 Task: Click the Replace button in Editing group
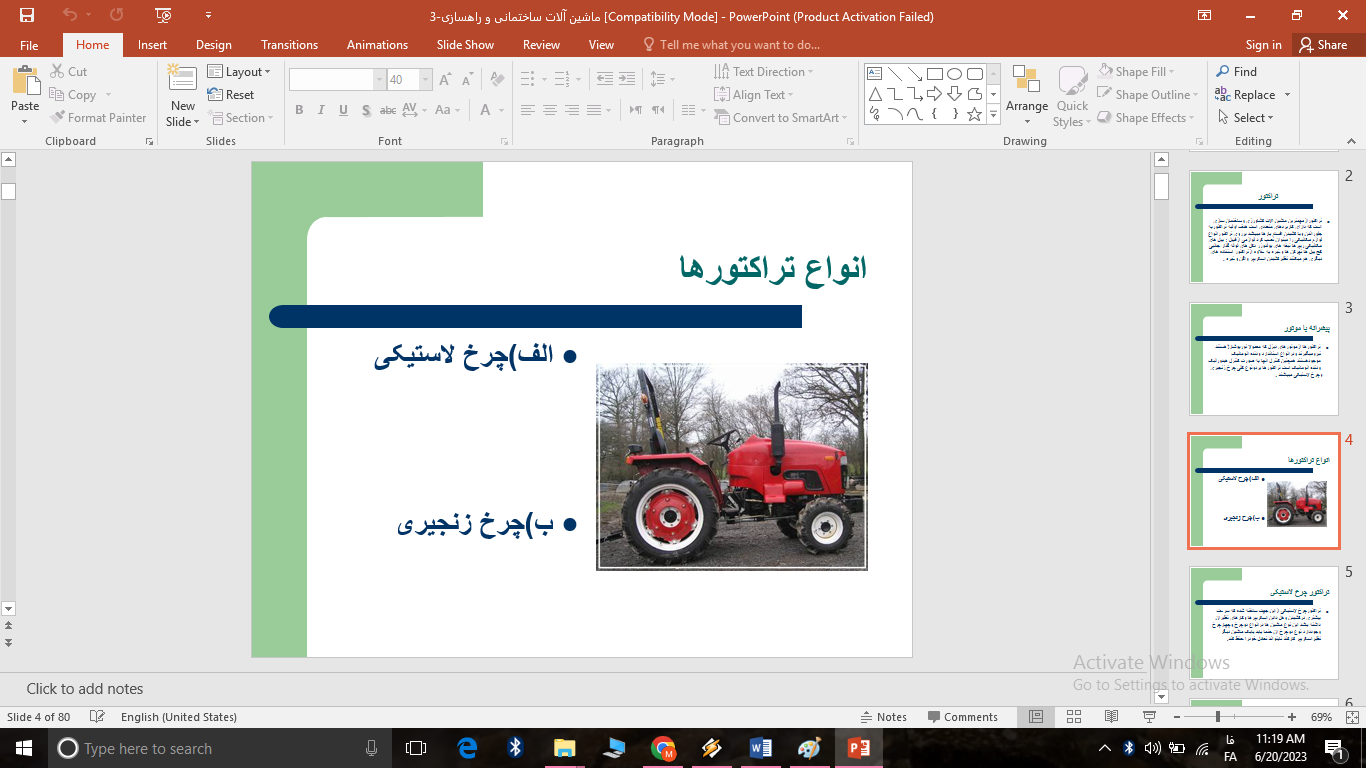click(1252, 94)
